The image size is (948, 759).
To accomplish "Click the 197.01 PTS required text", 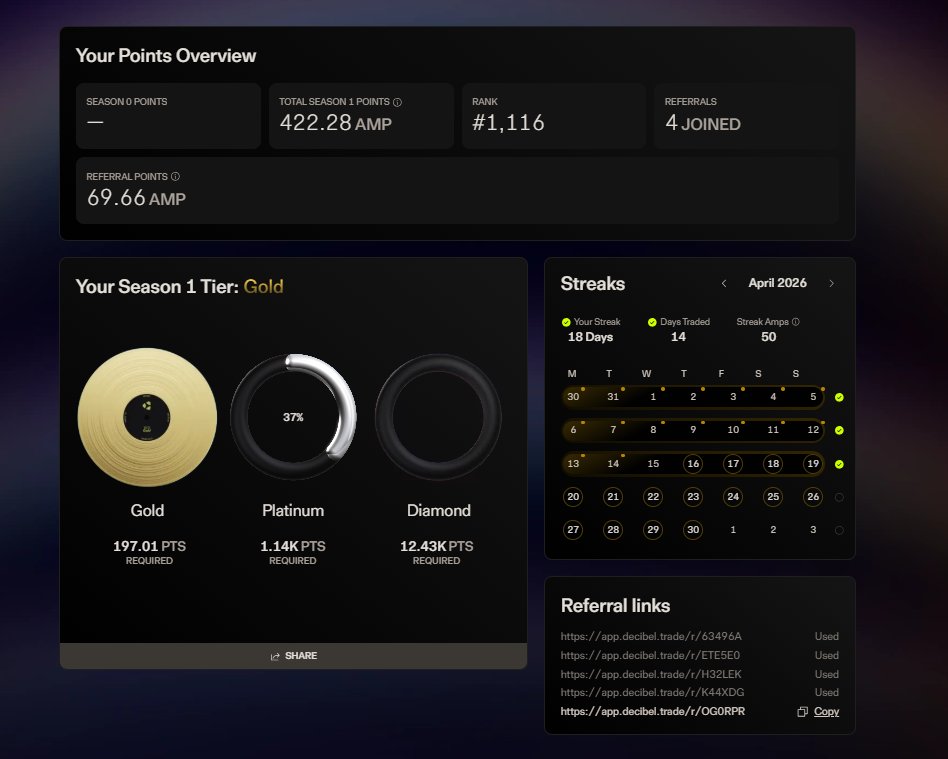I will [149, 552].
